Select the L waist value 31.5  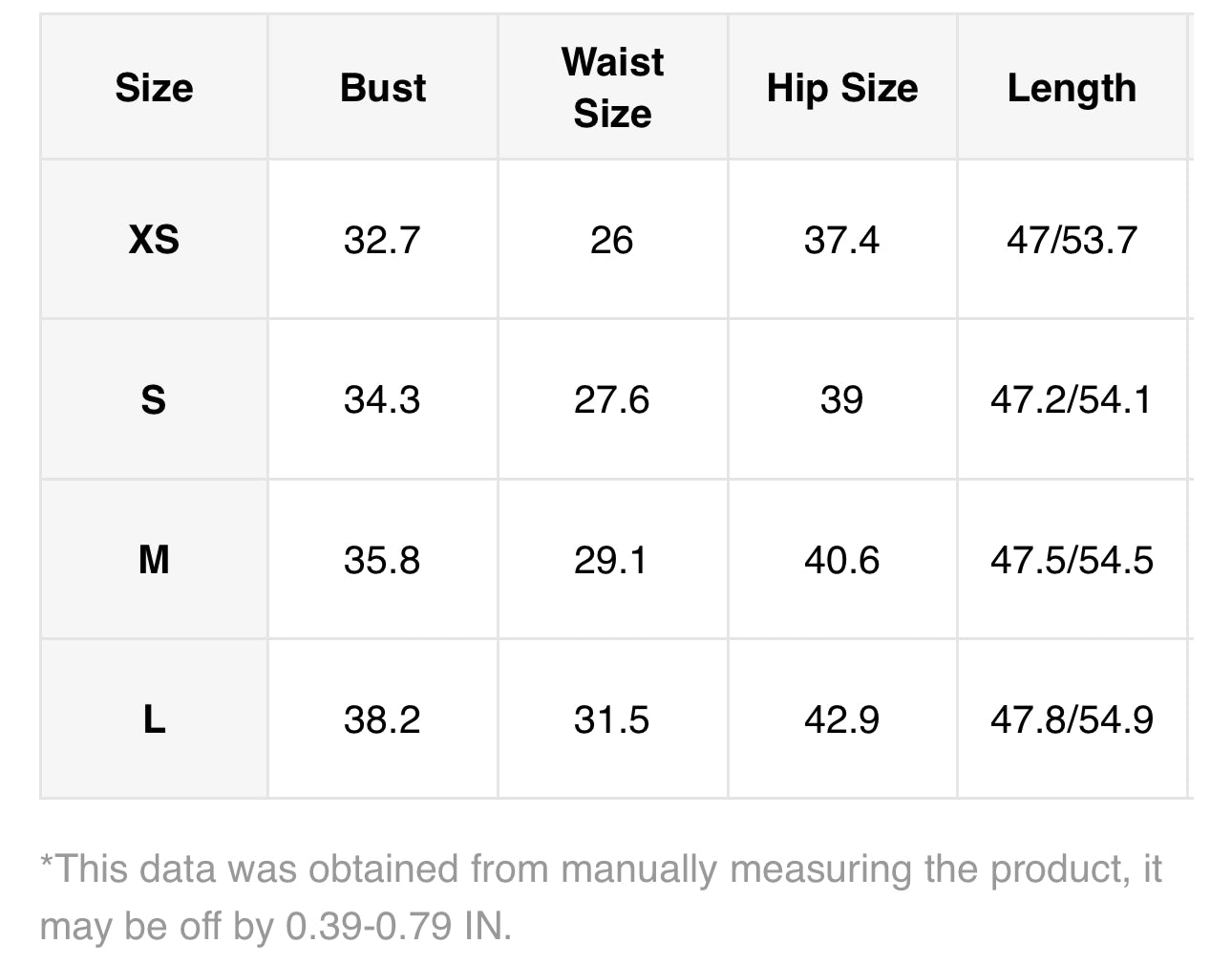click(611, 719)
